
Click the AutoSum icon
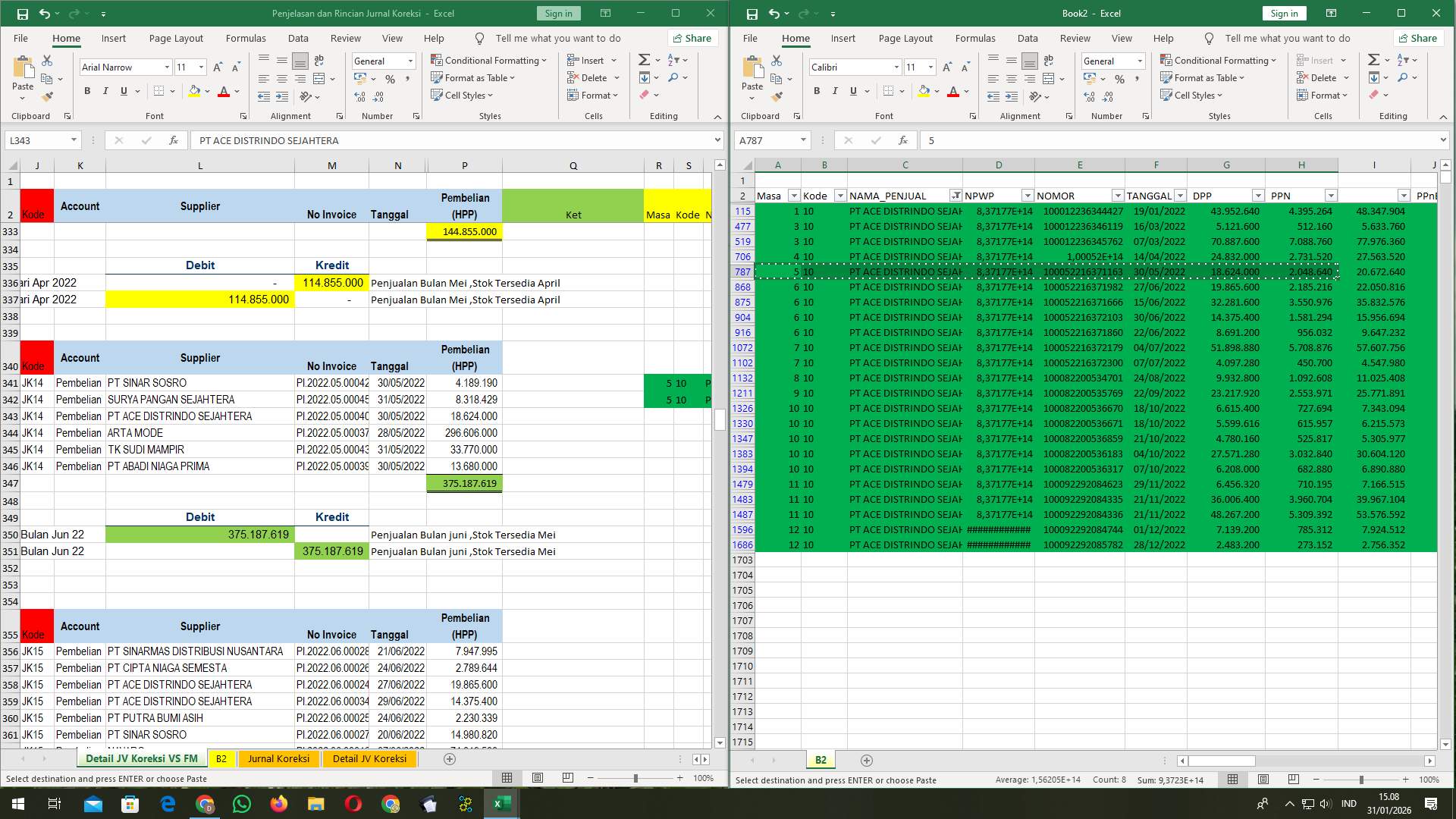[x=642, y=58]
